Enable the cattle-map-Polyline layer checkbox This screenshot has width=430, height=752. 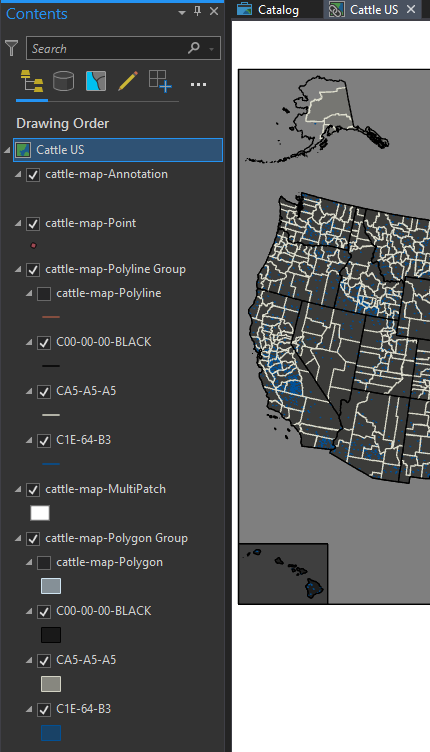point(44,294)
